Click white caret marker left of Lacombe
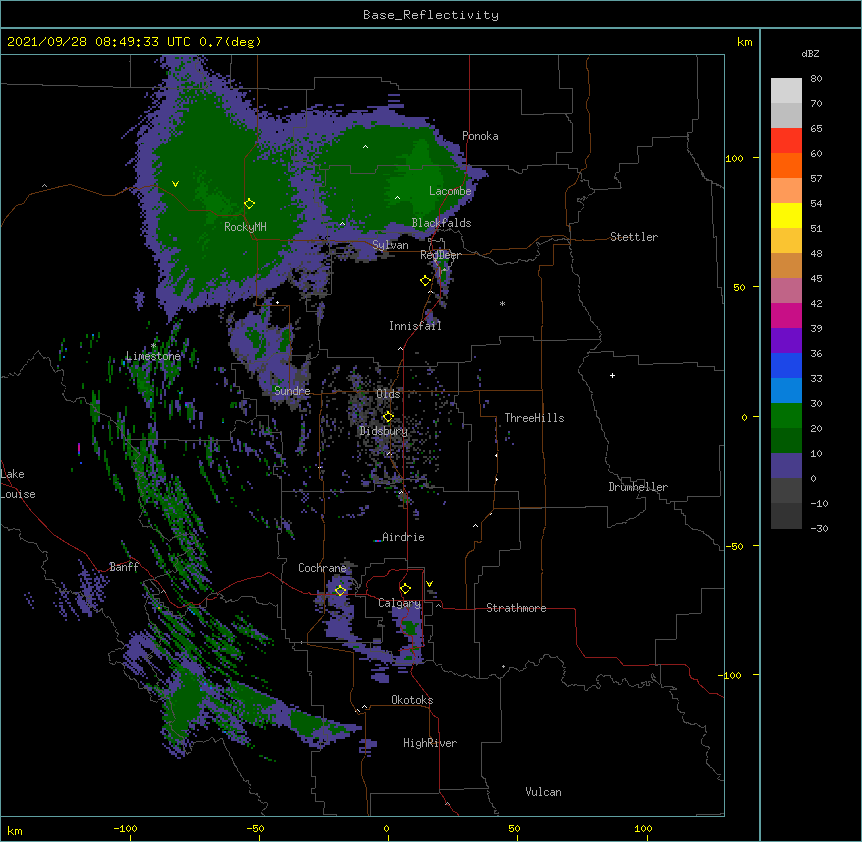 point(397,198)
